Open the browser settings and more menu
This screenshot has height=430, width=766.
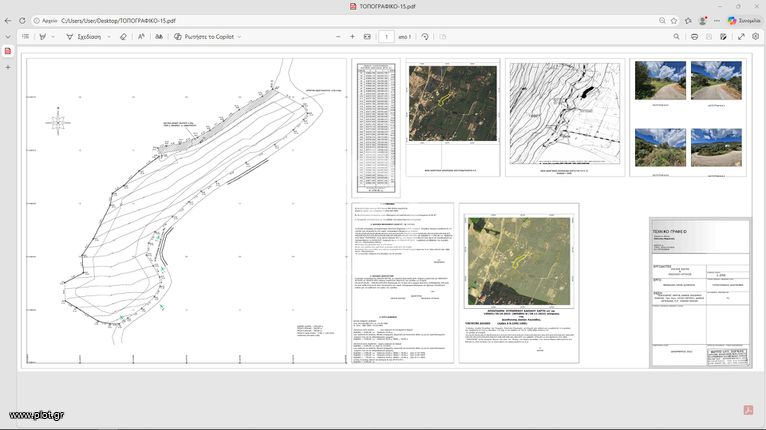click(717, 21)
